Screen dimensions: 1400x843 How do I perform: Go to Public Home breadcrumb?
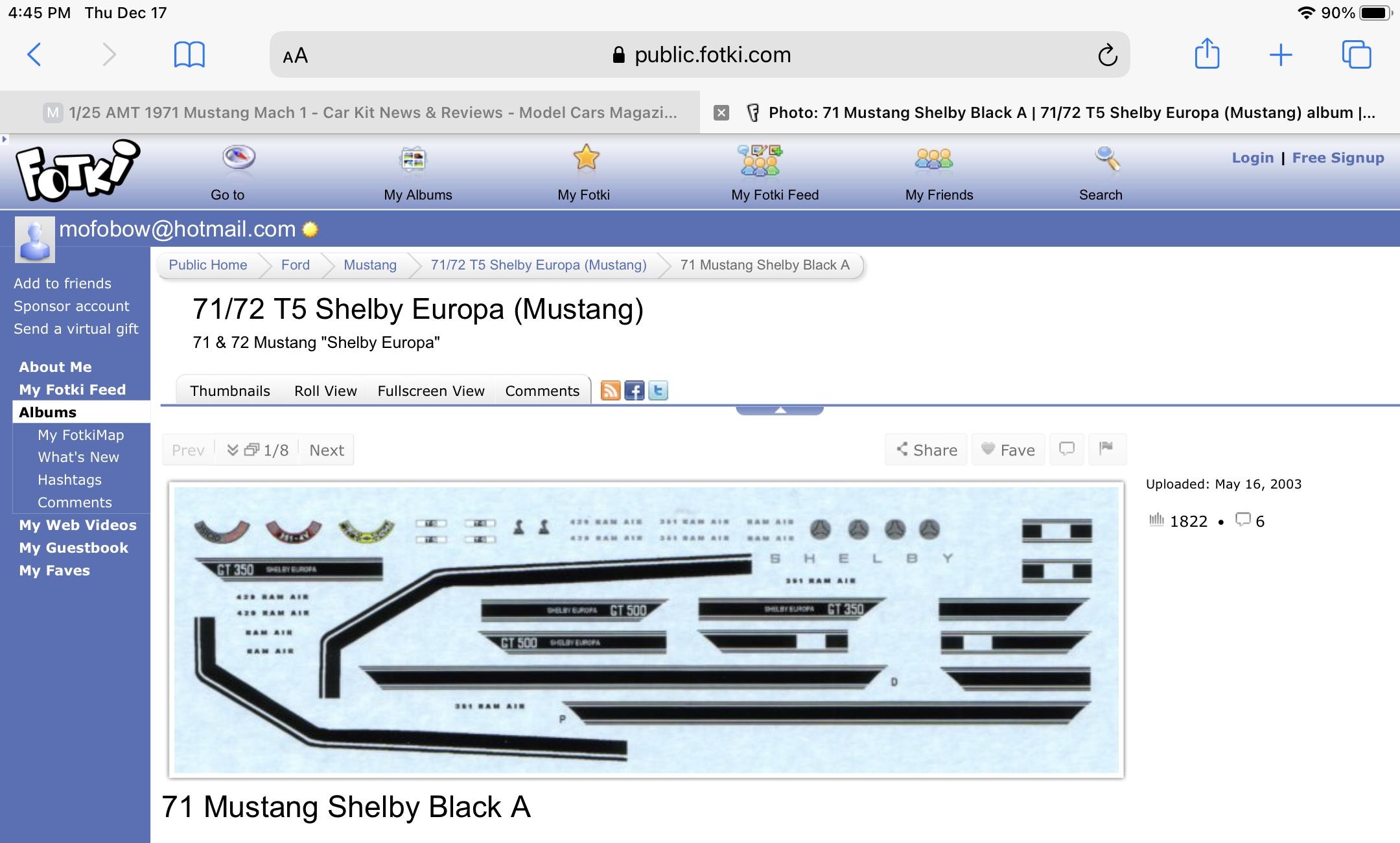tap(207, 265)
